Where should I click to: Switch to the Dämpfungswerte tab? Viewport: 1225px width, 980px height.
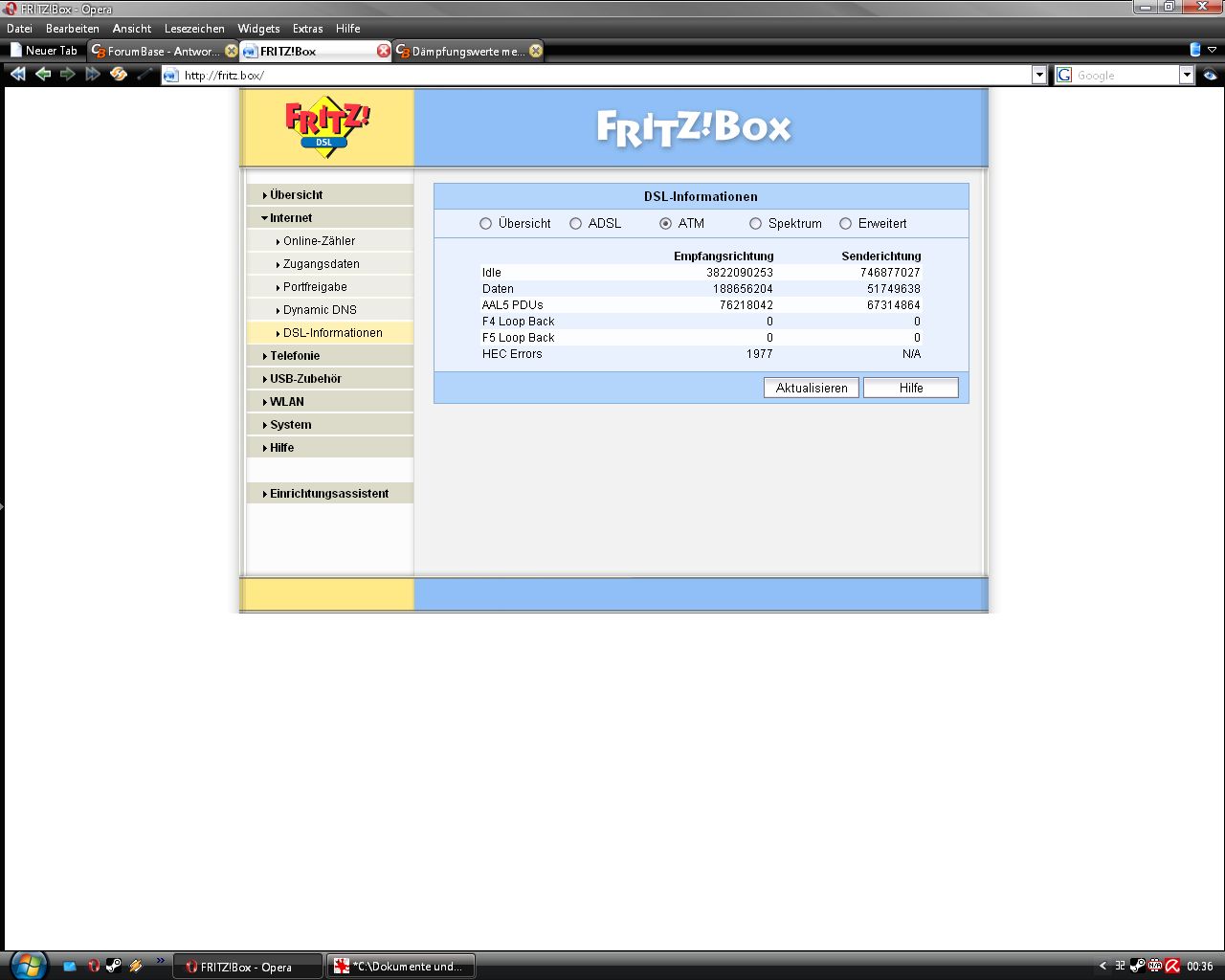tap(469, 51)
